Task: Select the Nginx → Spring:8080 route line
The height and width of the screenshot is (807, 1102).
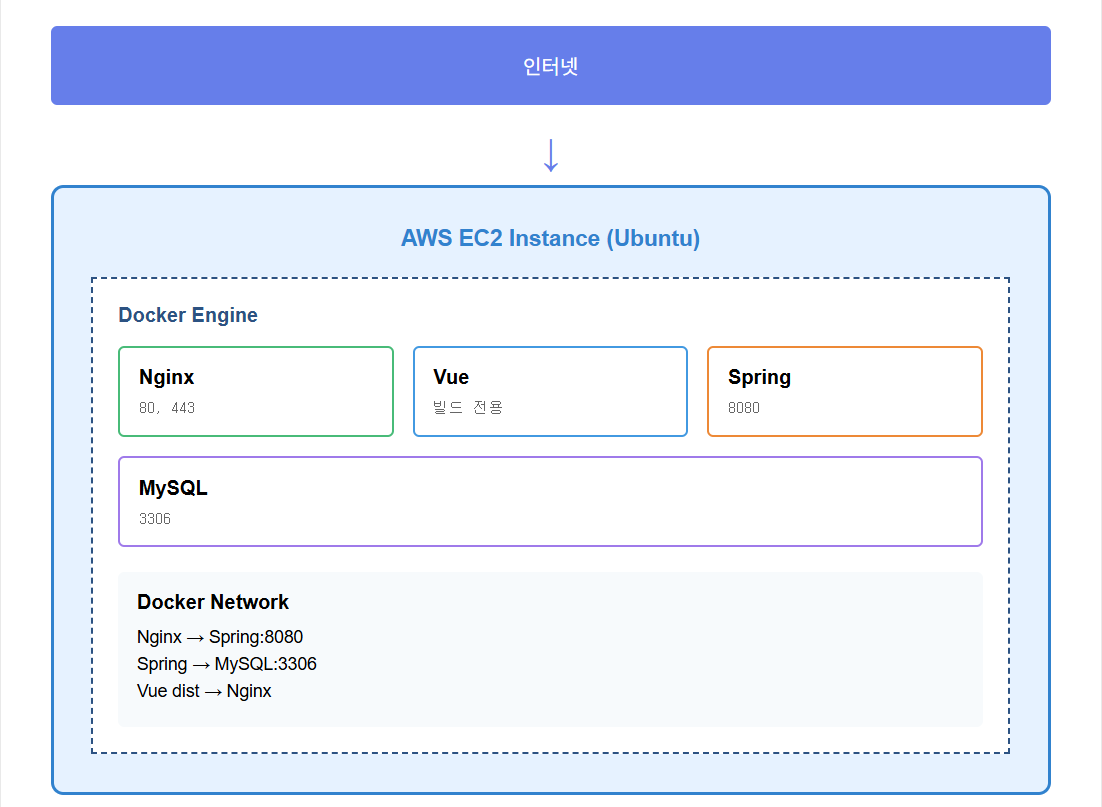Action: pyautogui.click(x=220, y=637)
